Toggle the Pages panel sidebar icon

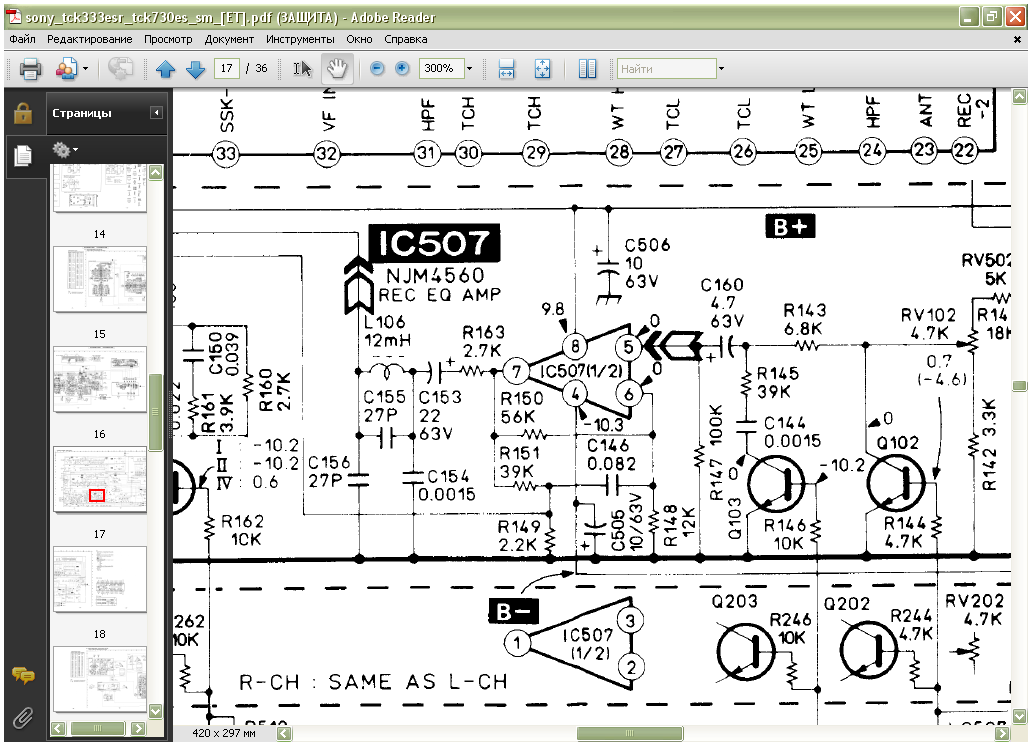click(x=22, y=155)
